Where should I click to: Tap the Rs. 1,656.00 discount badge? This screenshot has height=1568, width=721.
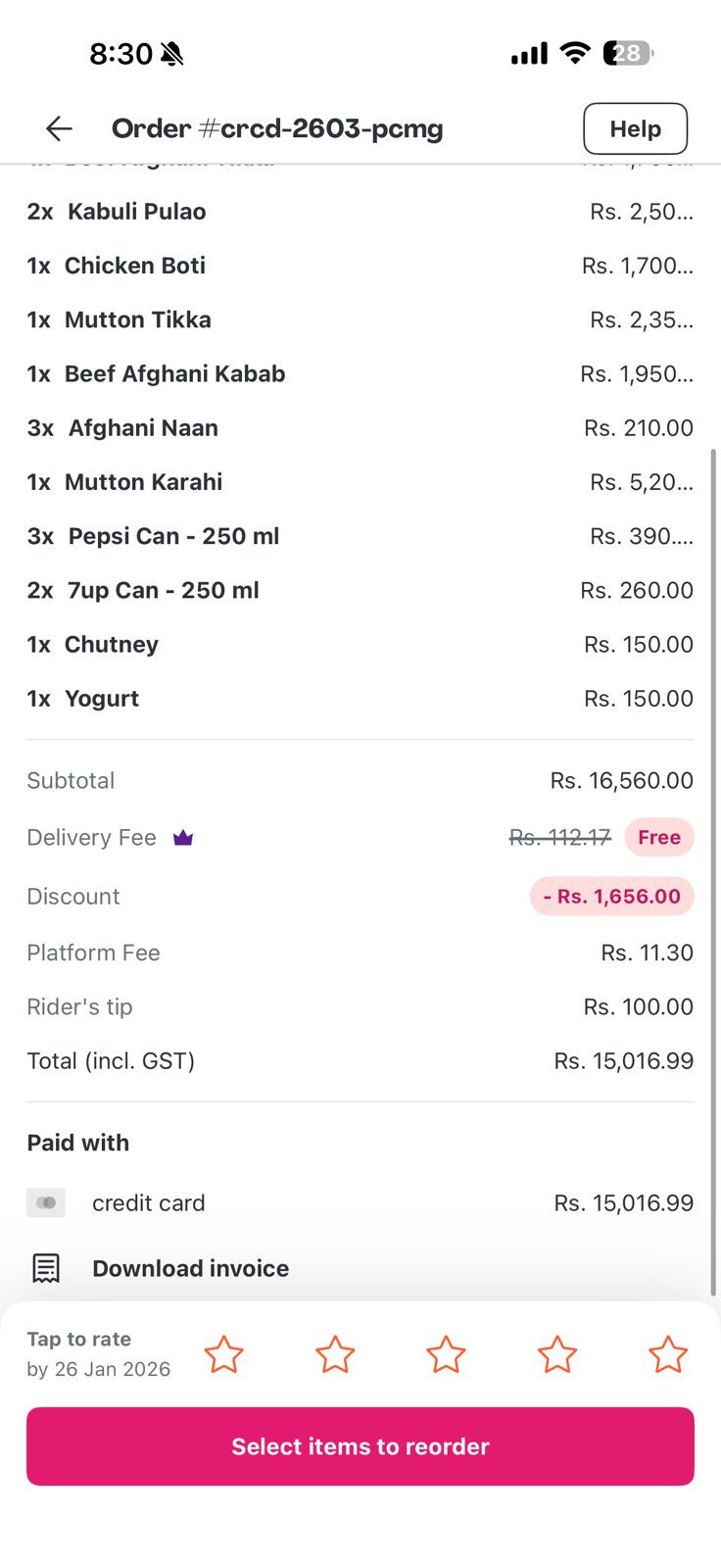612,897
